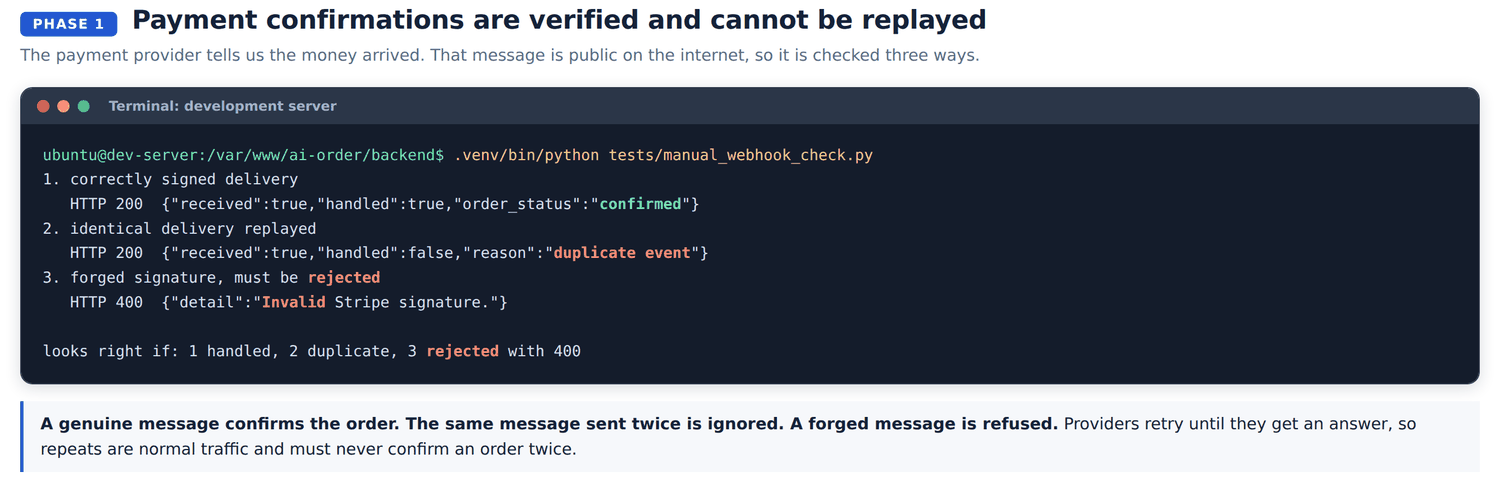
Task: Click the duplicate event reason text
Action: tap(622, 253)
